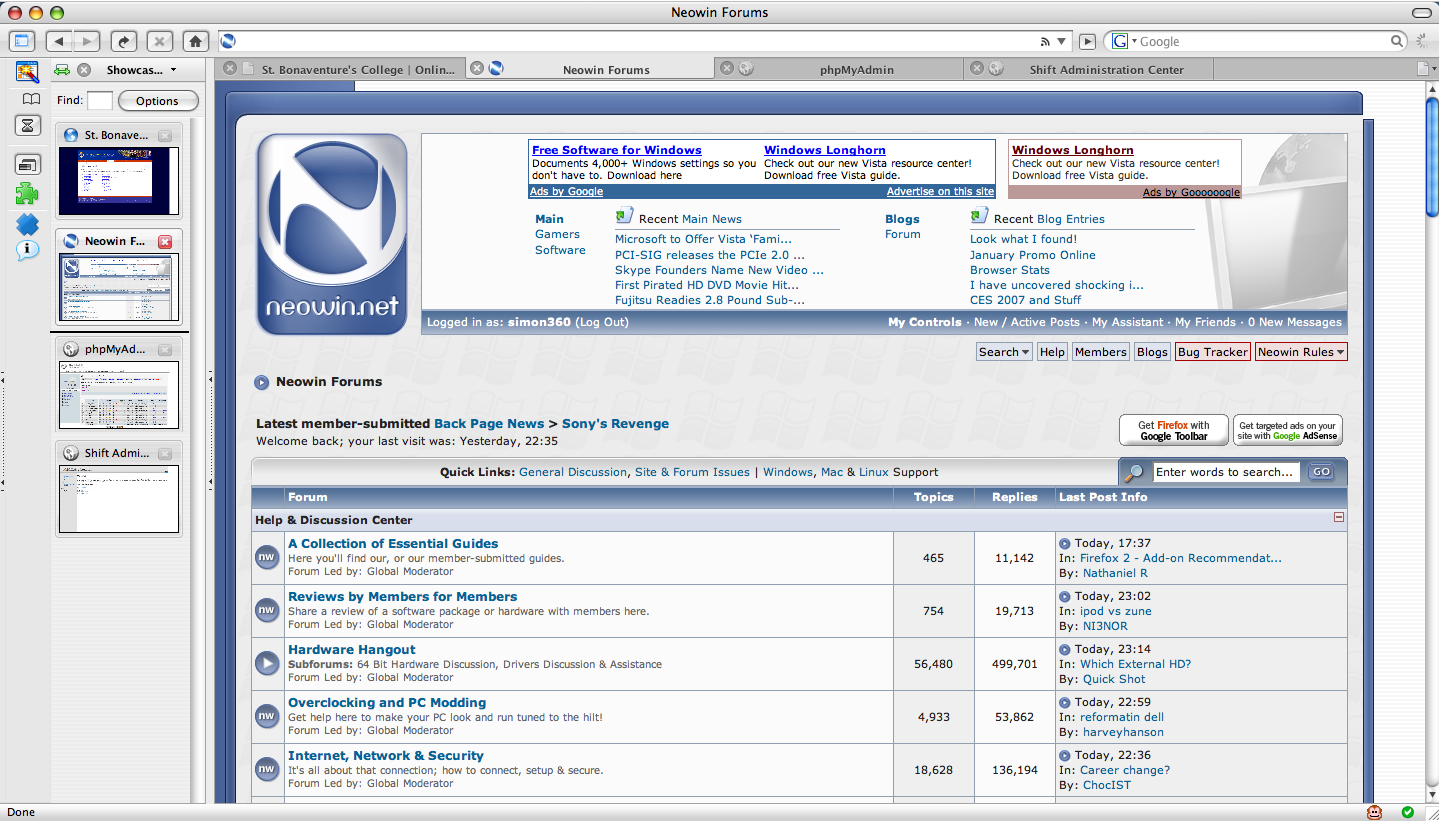Viewport: 1439px width, 821px height.
Task: Click the forum icon beside Hardware Hangout
Action: (266, 663)
